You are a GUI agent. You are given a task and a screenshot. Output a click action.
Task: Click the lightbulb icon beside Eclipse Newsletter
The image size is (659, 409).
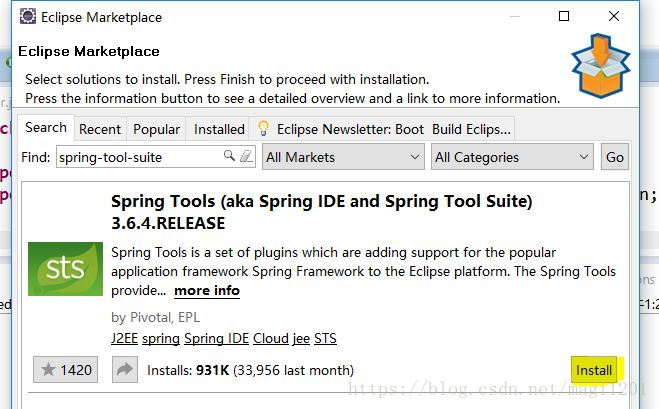tap(263, 129)
